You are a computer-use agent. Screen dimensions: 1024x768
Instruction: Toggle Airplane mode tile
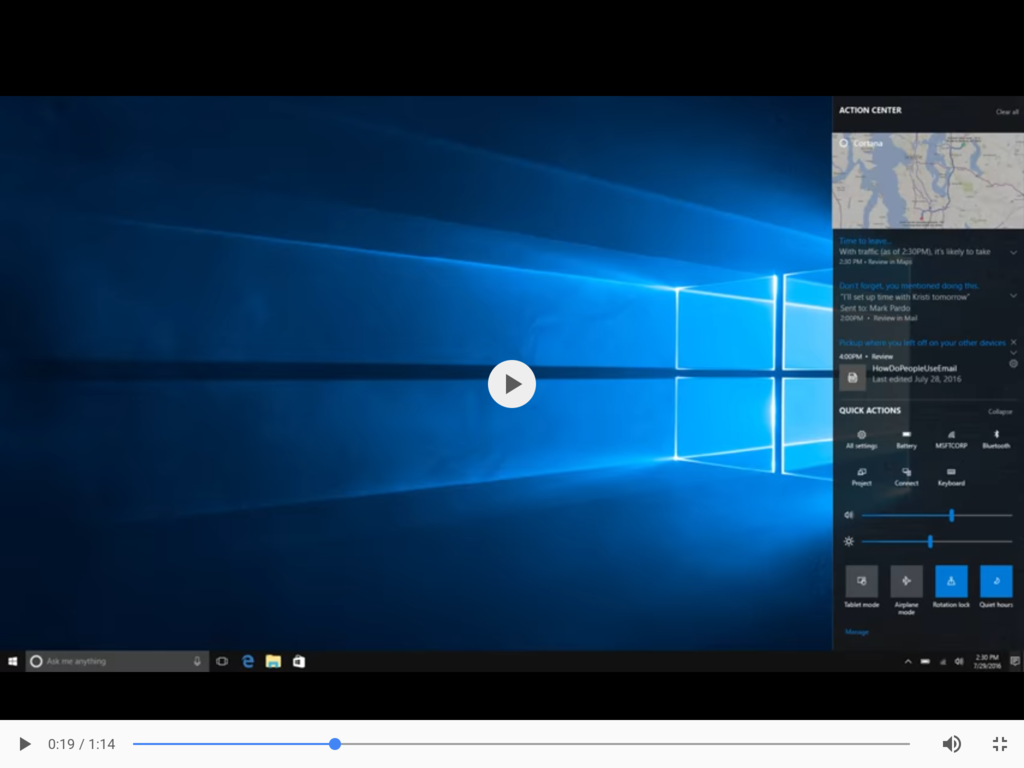[906, 581]
